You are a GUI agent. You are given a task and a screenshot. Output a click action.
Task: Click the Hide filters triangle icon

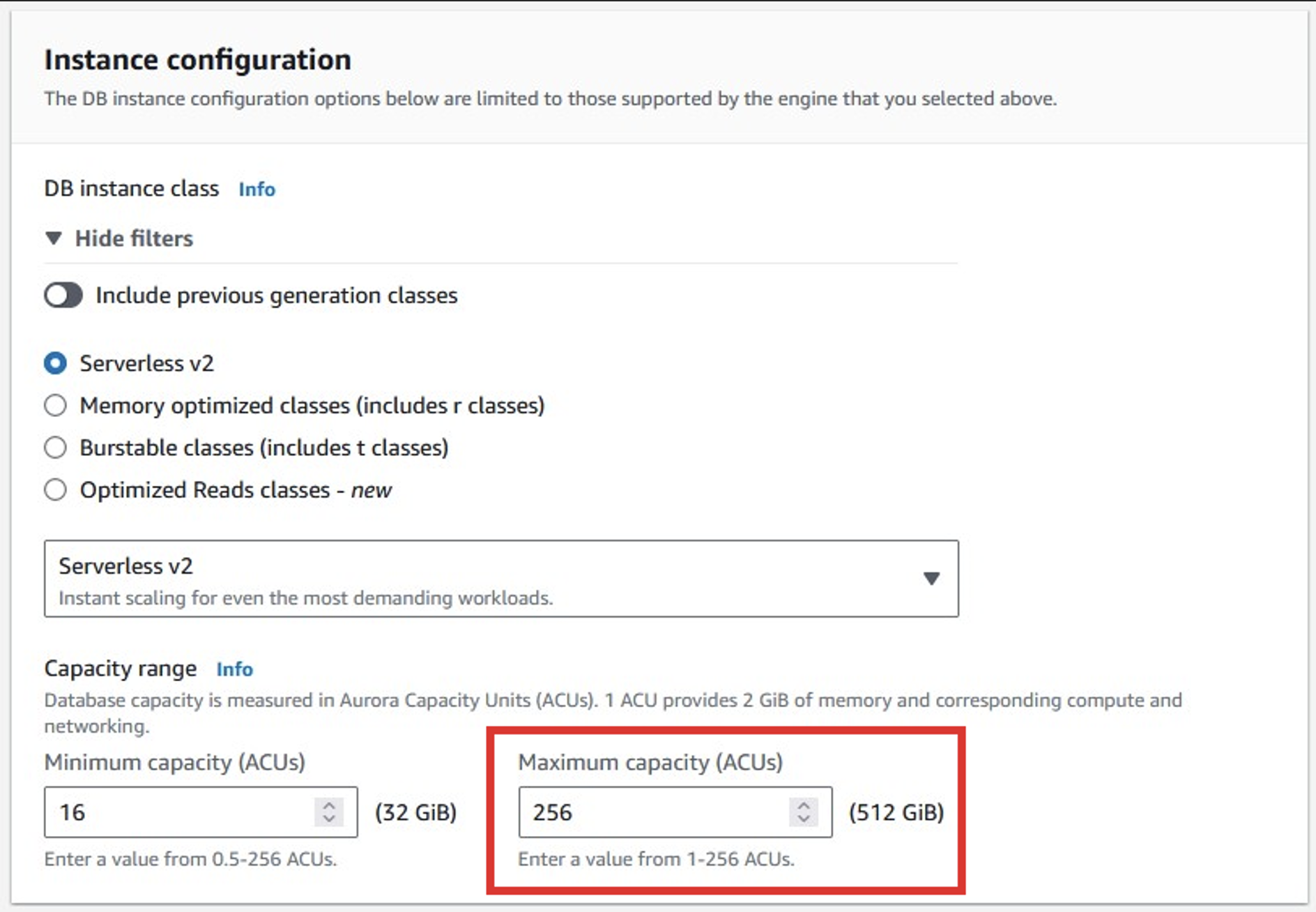pyautogui.click(x=54, y=238)
